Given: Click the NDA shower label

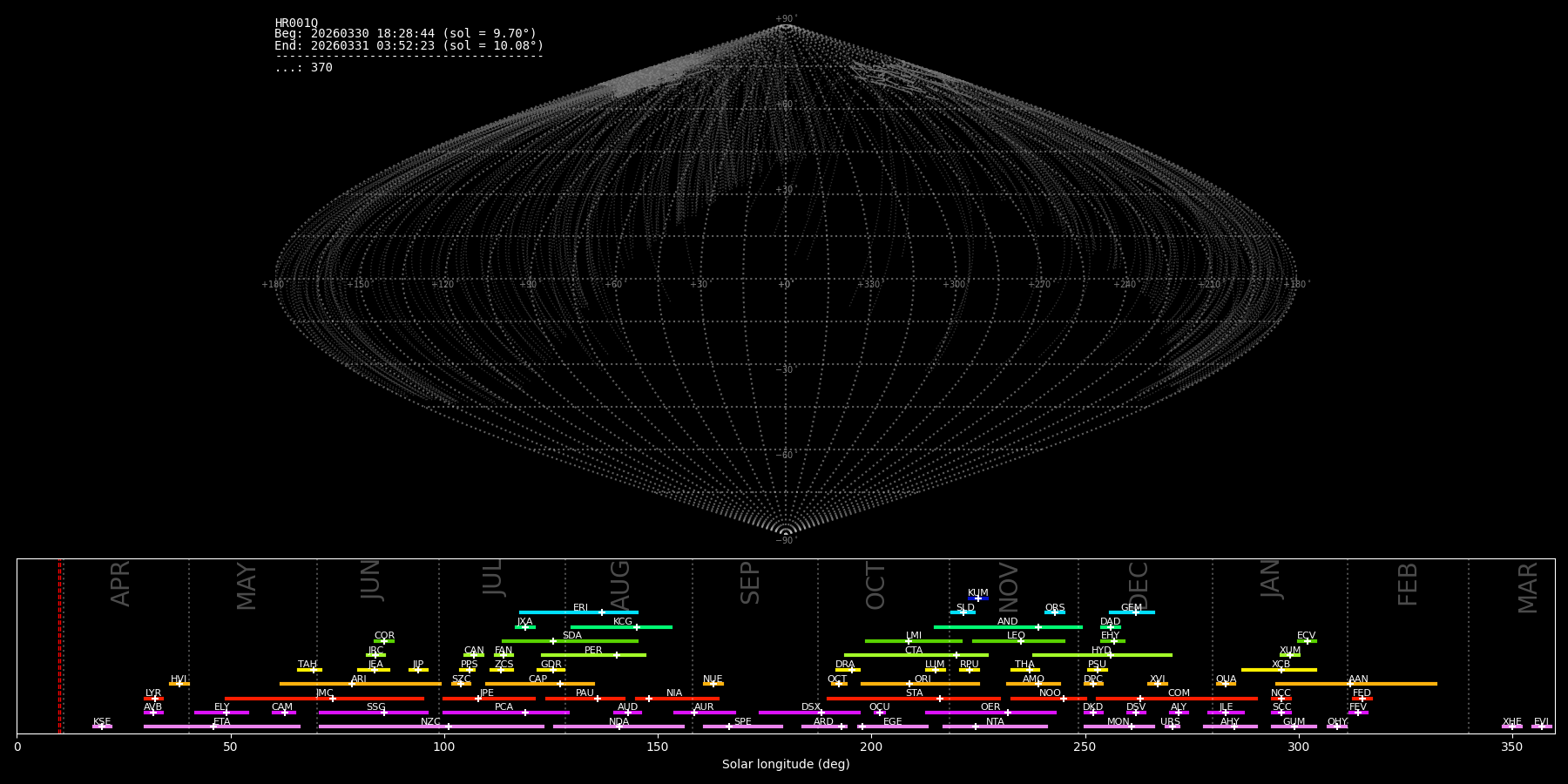Looking at the screenshot, I should [x=619, y=722].
